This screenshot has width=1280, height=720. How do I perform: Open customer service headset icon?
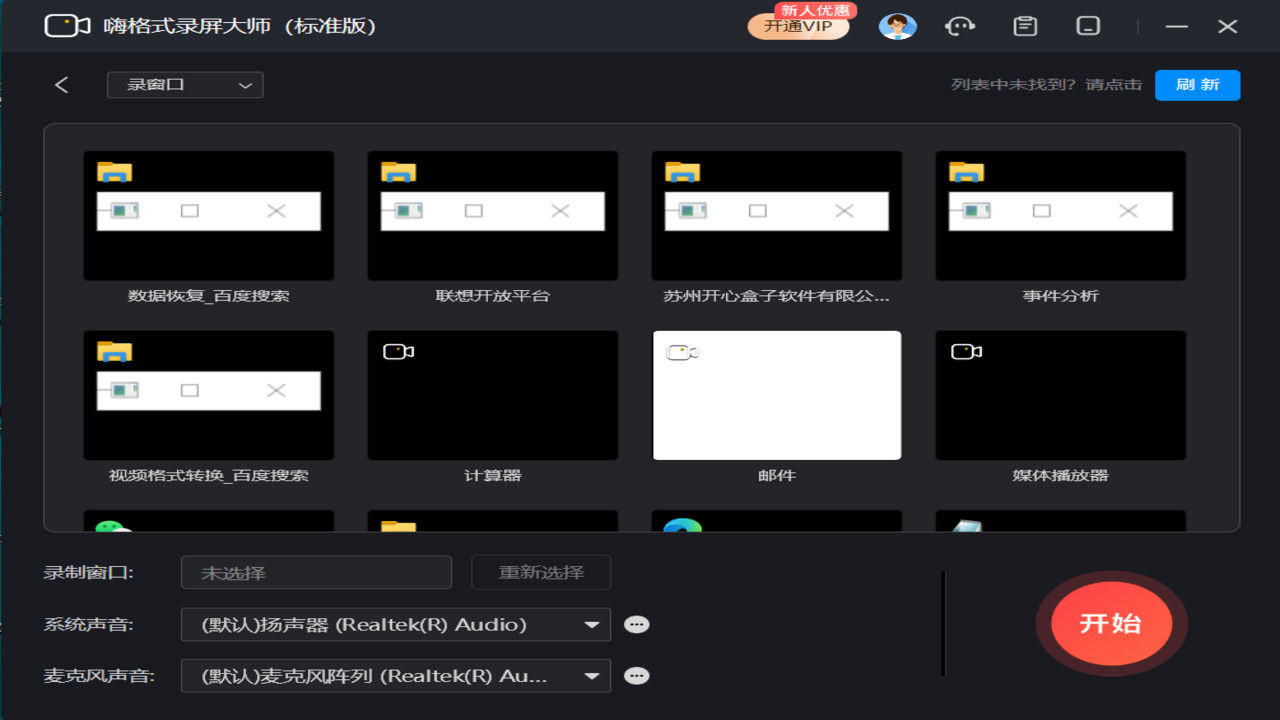[x=960, y=27]
